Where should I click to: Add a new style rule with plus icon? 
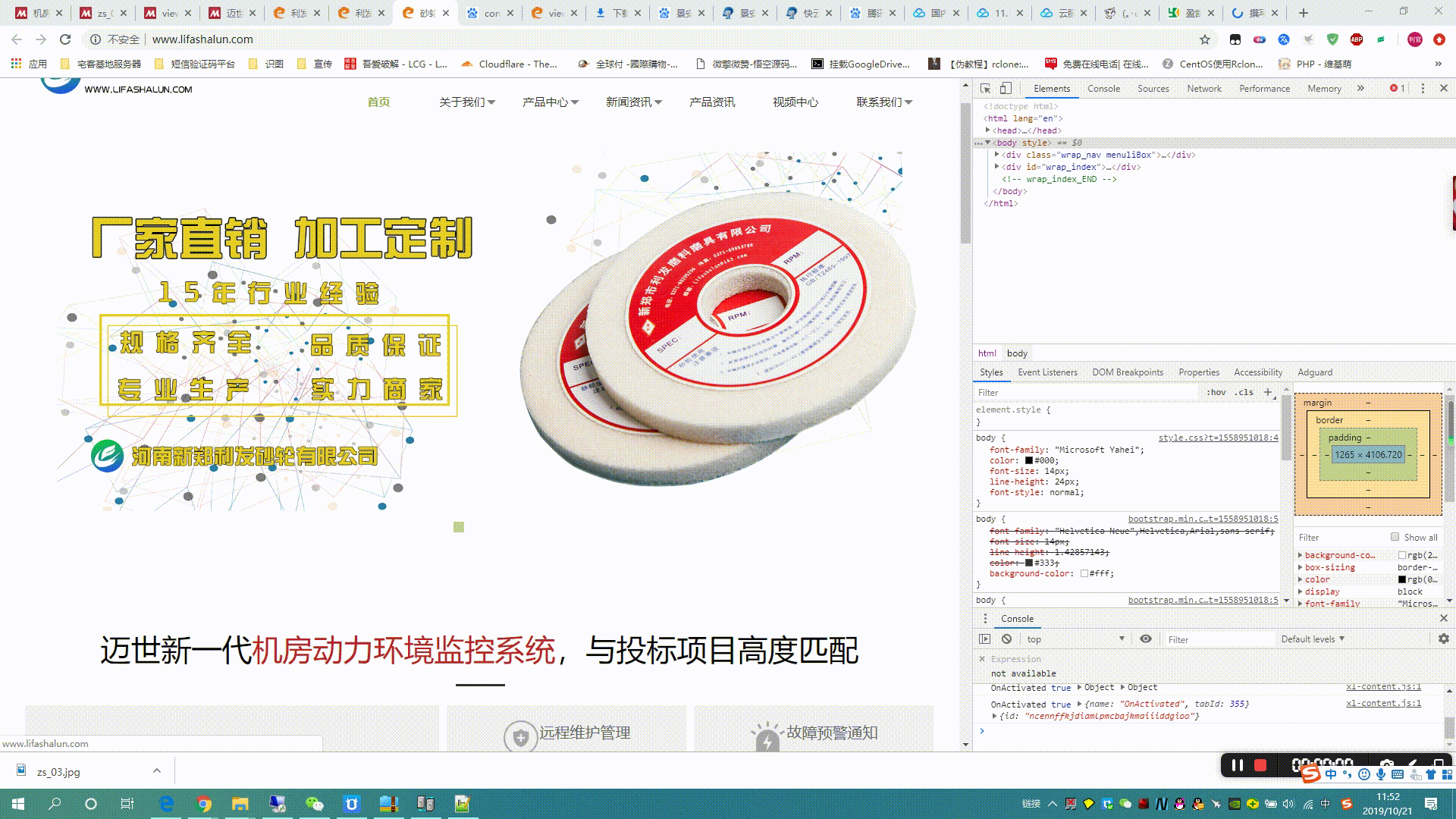(x=1267, y=392)
